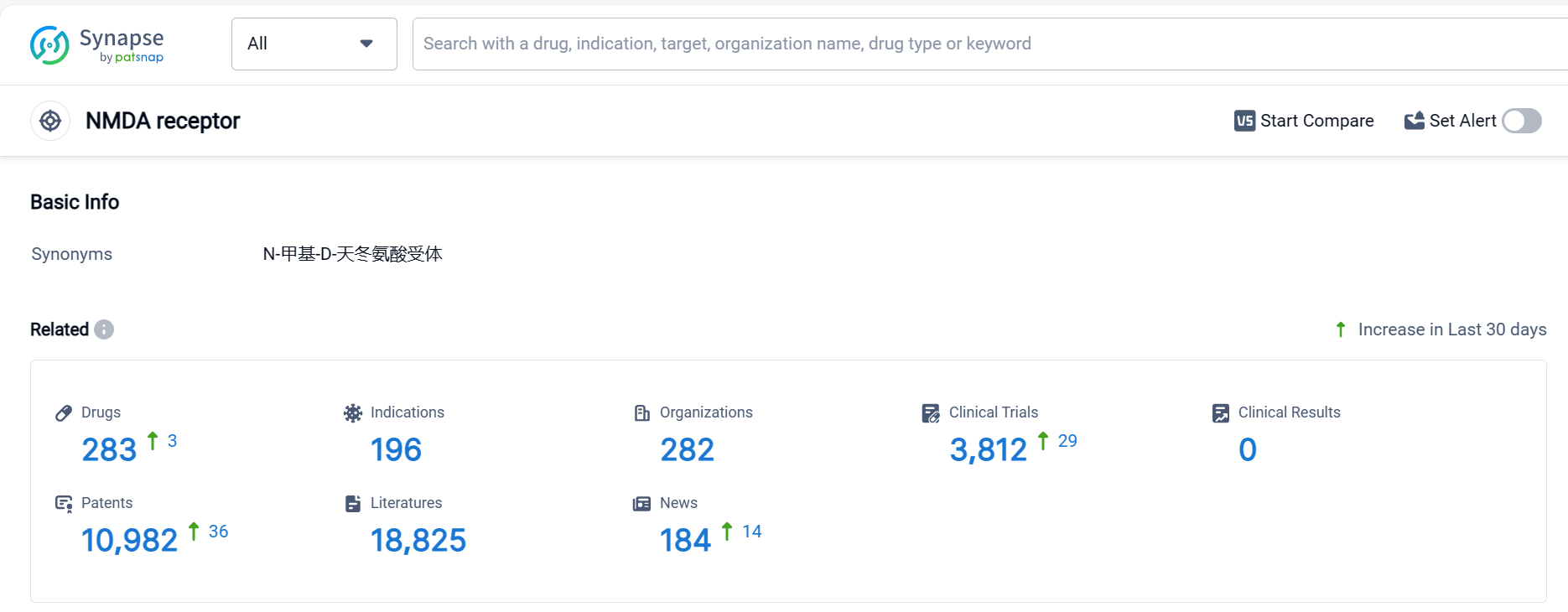This screenshot has width=1568, height=612.
Task: Click the Indications virus icon
Action: (x=353, y=413)
